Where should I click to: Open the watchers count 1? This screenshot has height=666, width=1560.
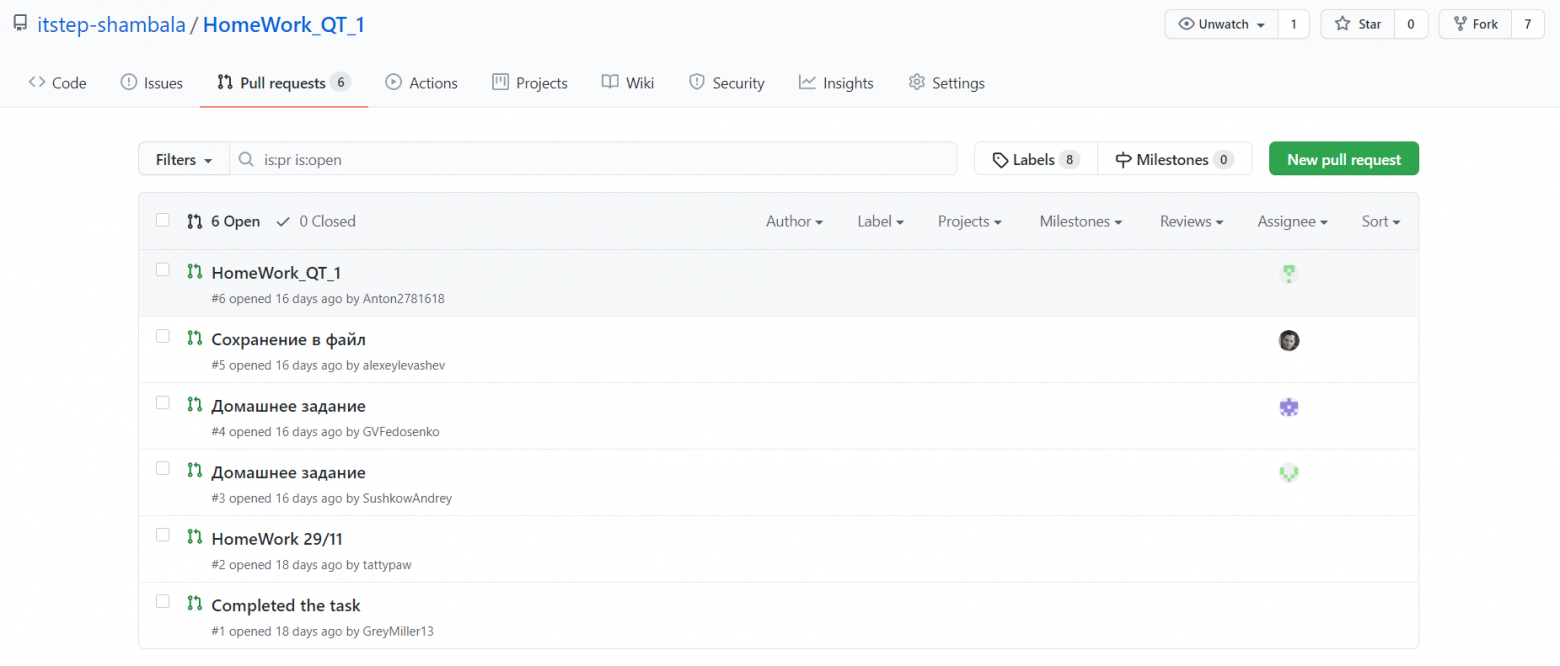(x=1294, y=24)
